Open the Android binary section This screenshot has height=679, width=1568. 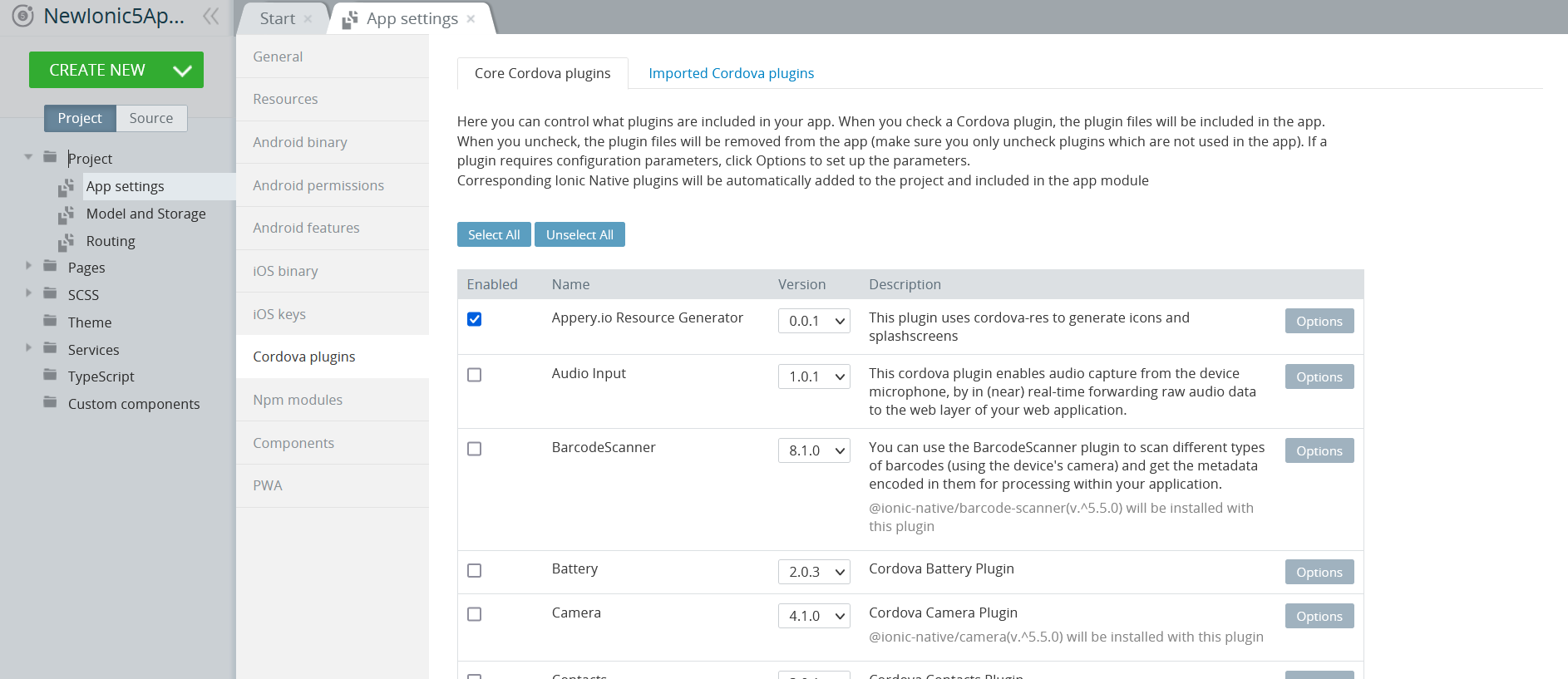[x=333, y=142]
